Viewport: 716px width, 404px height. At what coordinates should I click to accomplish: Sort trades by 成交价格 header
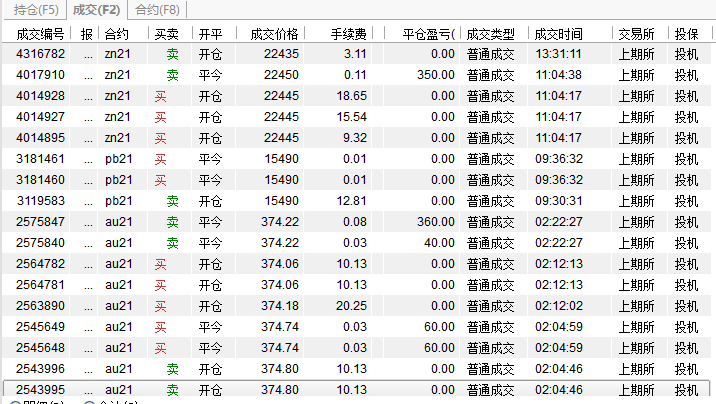coord(273,34)
